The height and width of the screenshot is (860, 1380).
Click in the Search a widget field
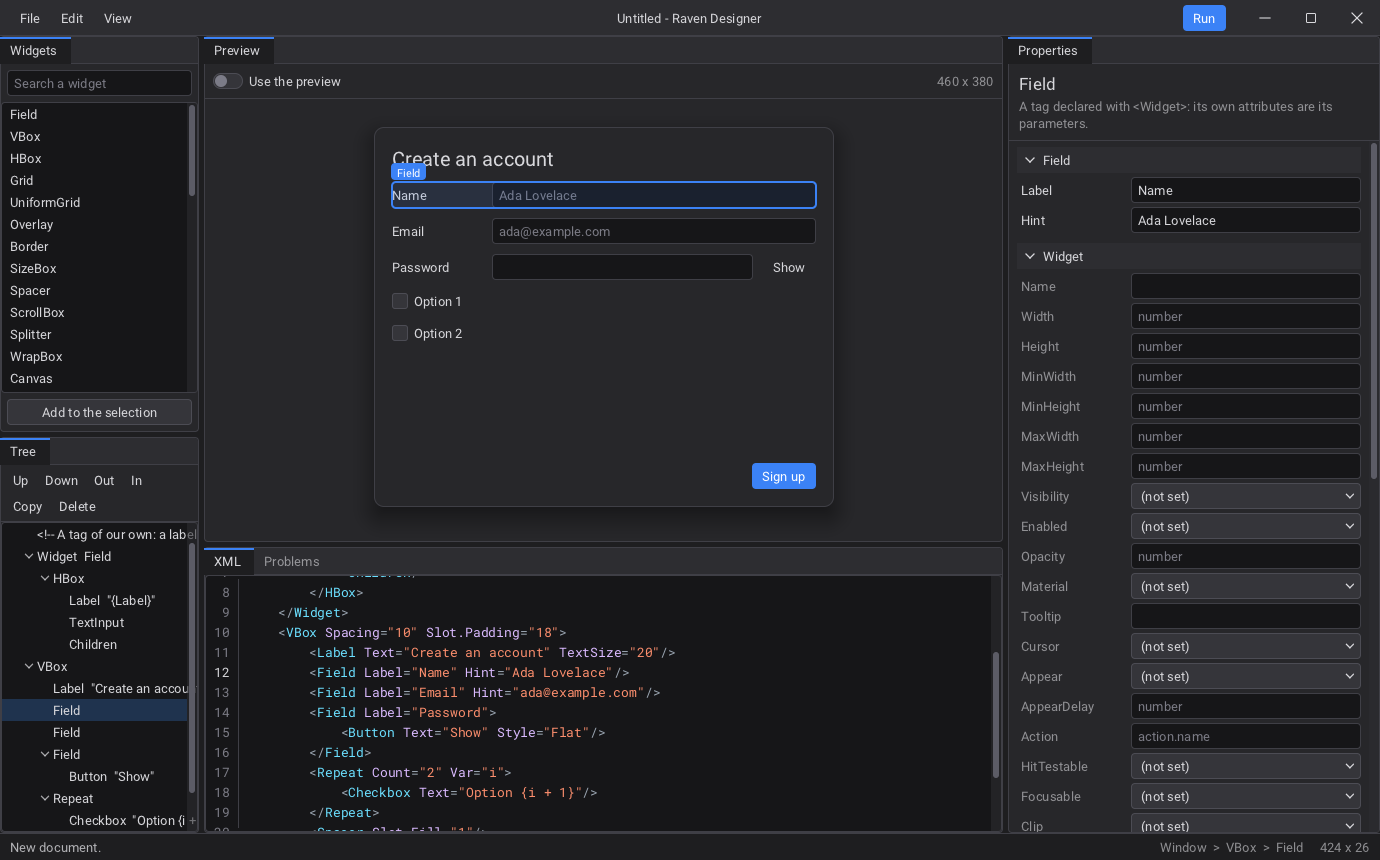[x=99, y=83]
